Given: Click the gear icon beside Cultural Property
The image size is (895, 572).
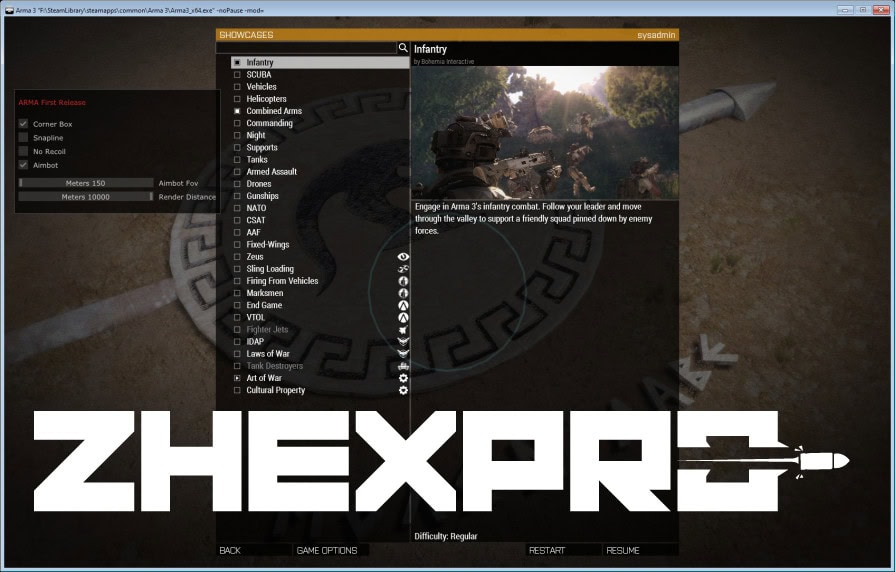Looking at the screenshot, I should pos(403,390).
